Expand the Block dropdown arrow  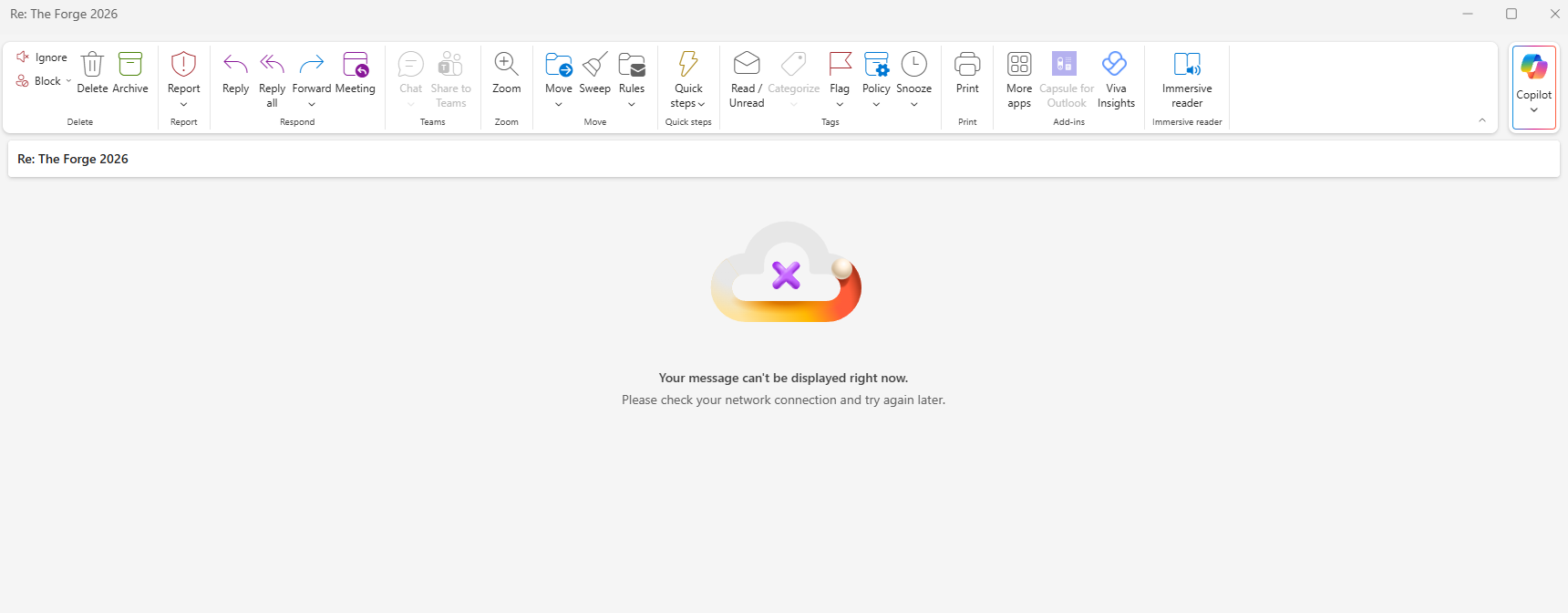click(68, 81)
